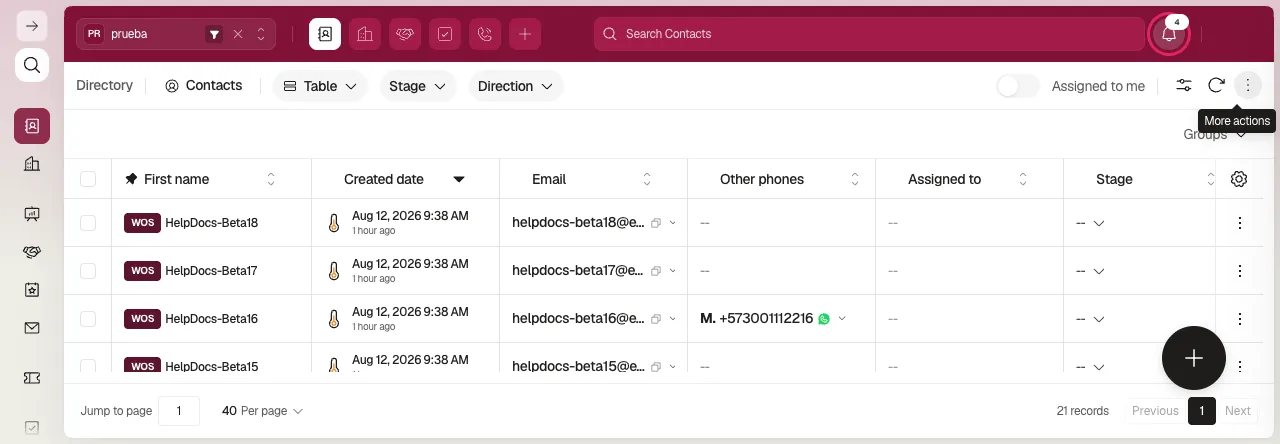Image resolution: width=1280 pixels, height=444 pixels.
Task: Select the Tasks checkmark tab in the top bar
Action: [x=445, y=34]
